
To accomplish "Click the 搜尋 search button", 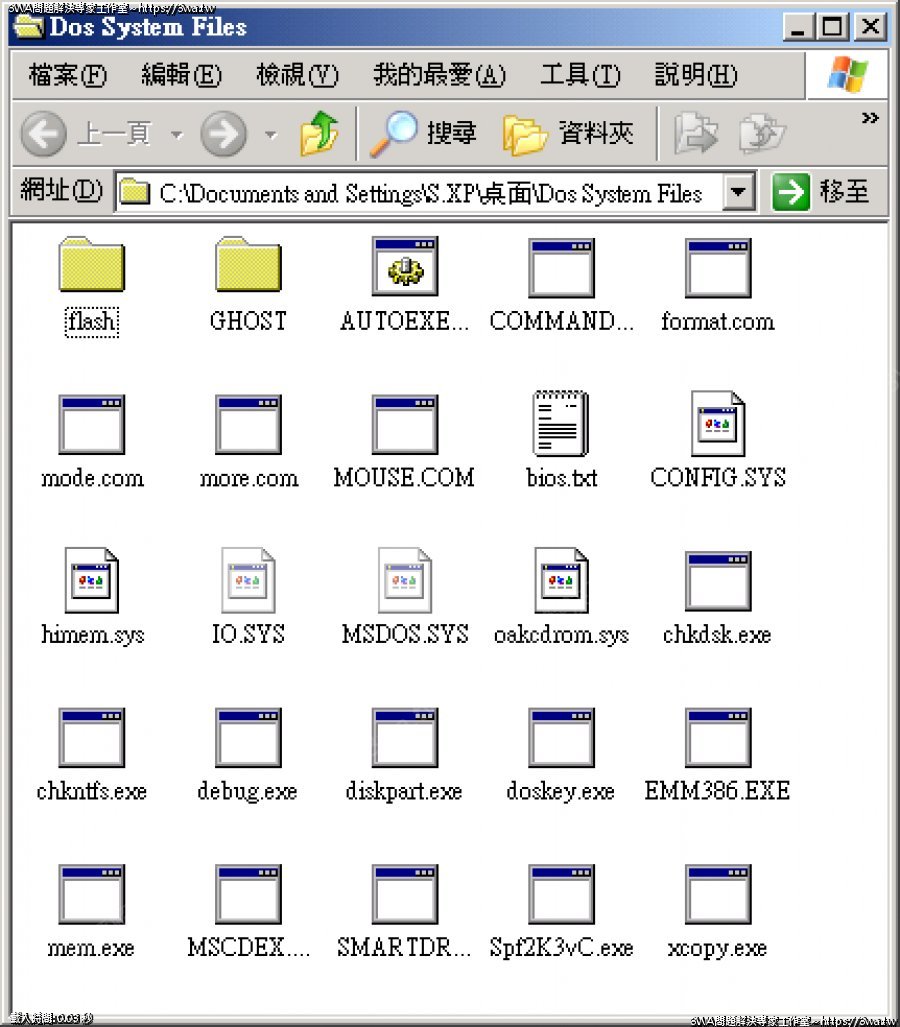I will pos(423,133).
